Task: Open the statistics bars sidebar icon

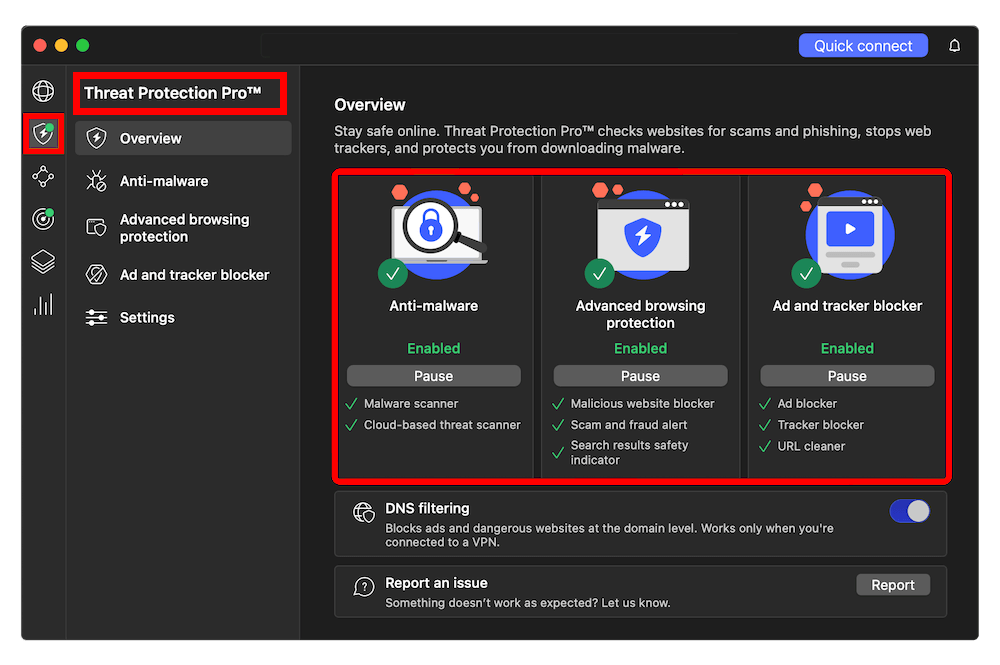Action: (43, 305)
